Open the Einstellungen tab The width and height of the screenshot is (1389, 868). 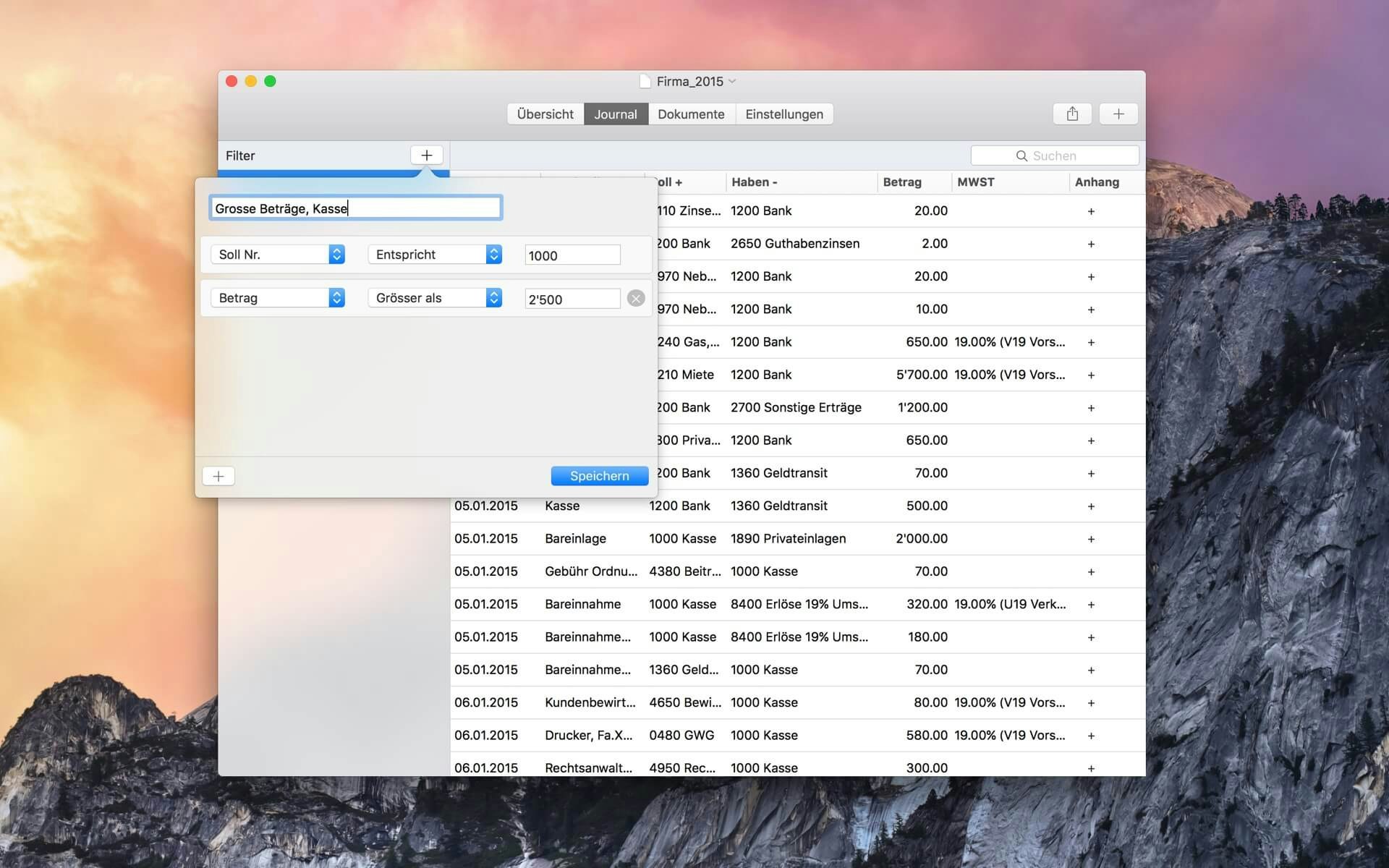tap(784, 114)
